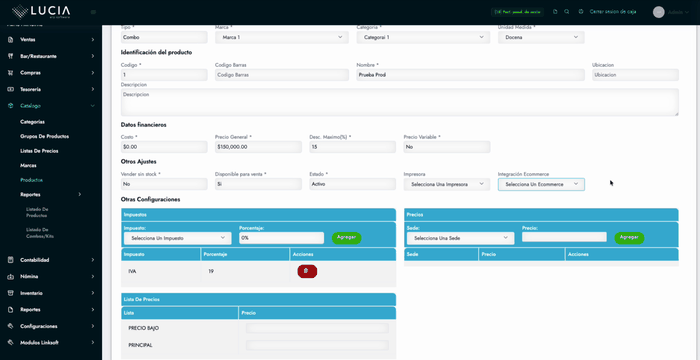Viewport: 700px width, 360px height.
Task: Click the Configuraciones wrench icon
Action: click(11, 326)
